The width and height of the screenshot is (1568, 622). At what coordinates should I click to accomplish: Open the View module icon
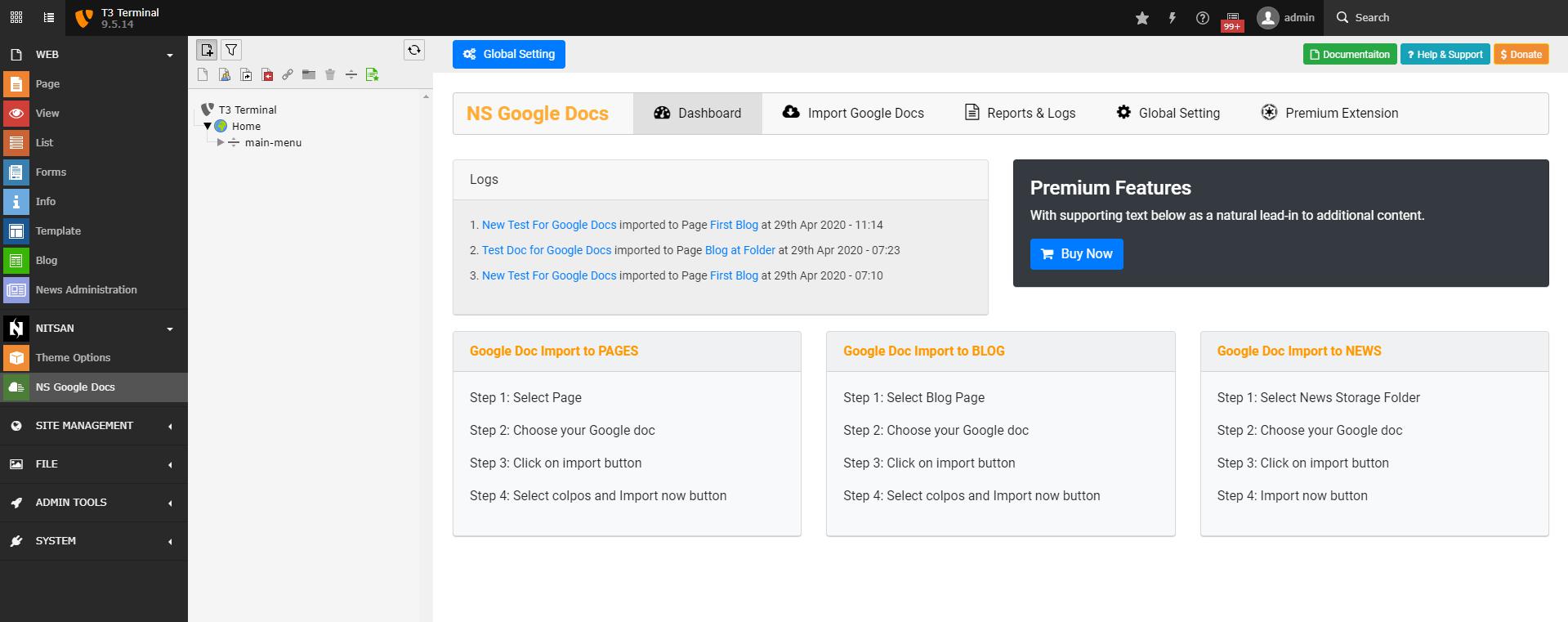[x=16, y=113]
